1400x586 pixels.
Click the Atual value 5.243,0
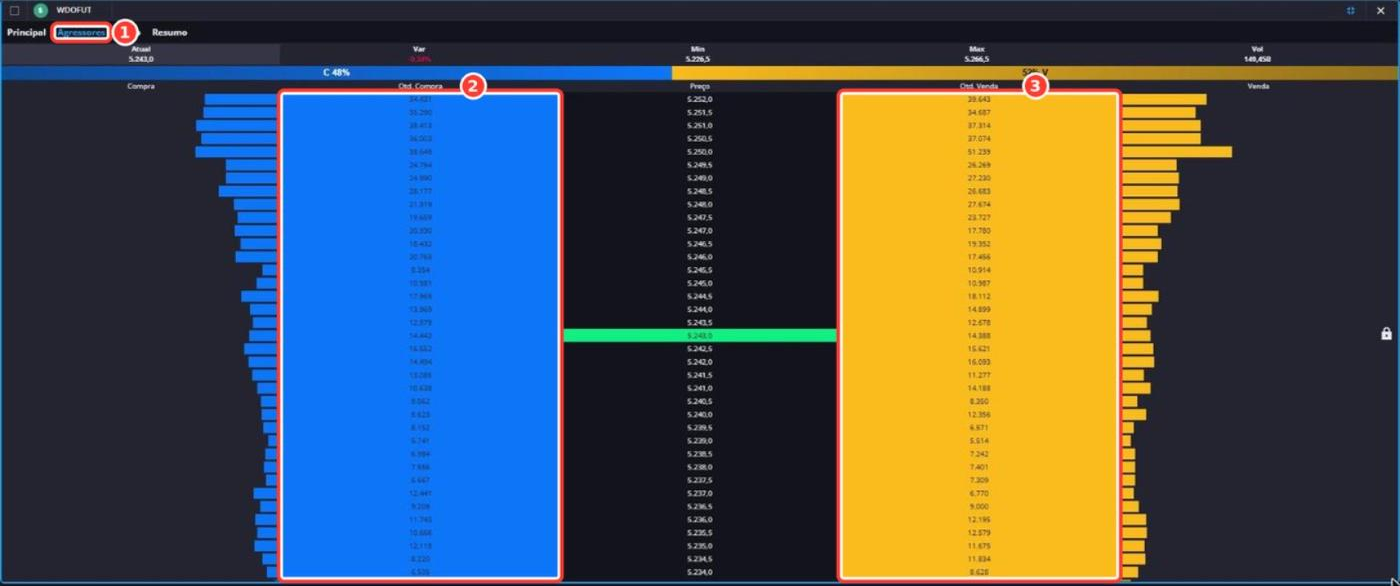pos(141,59)
